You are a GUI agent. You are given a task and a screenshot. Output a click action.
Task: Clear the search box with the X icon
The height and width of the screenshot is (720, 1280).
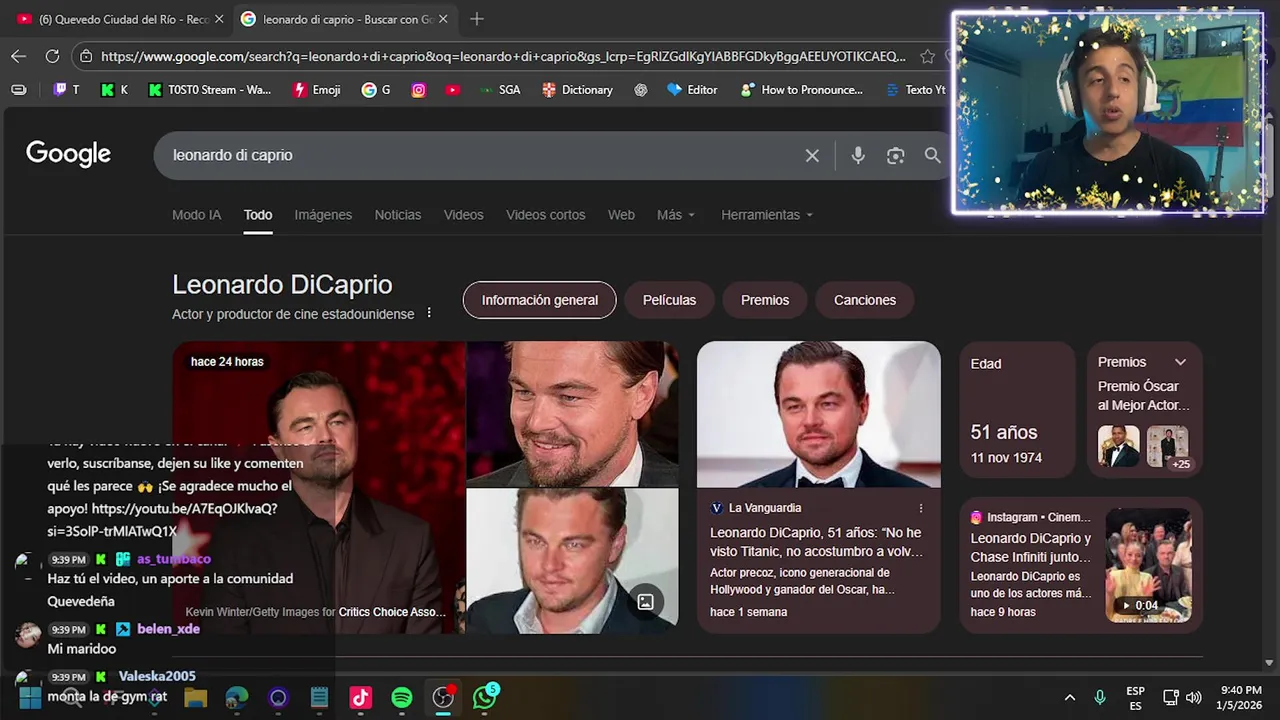(x=812, y=155)
